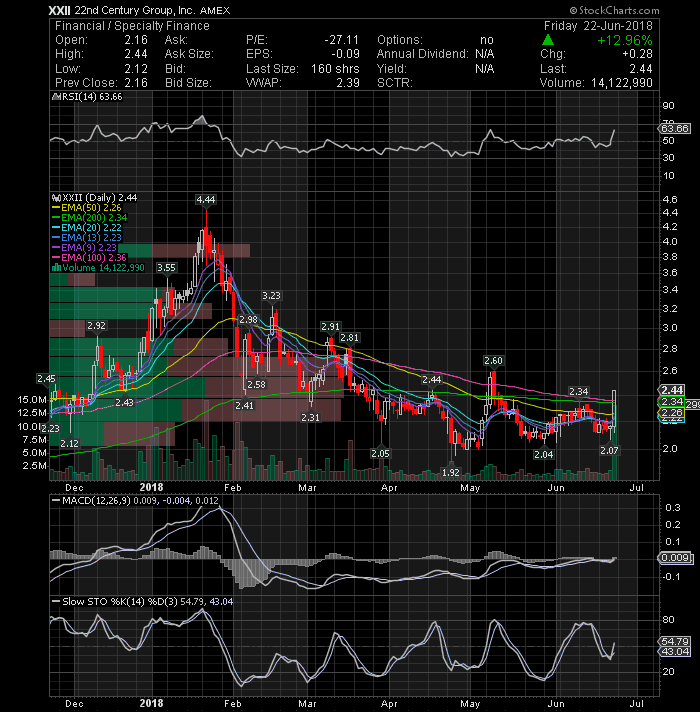Click the VWAP value 2.39
700x712 pixels.
[348, 83]
